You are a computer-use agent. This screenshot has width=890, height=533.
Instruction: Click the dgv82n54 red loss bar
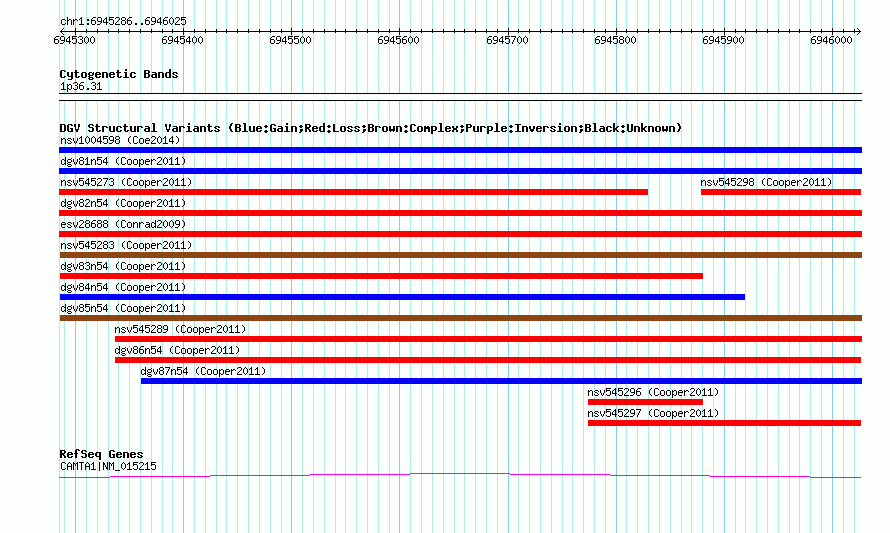tap(460, 213)
